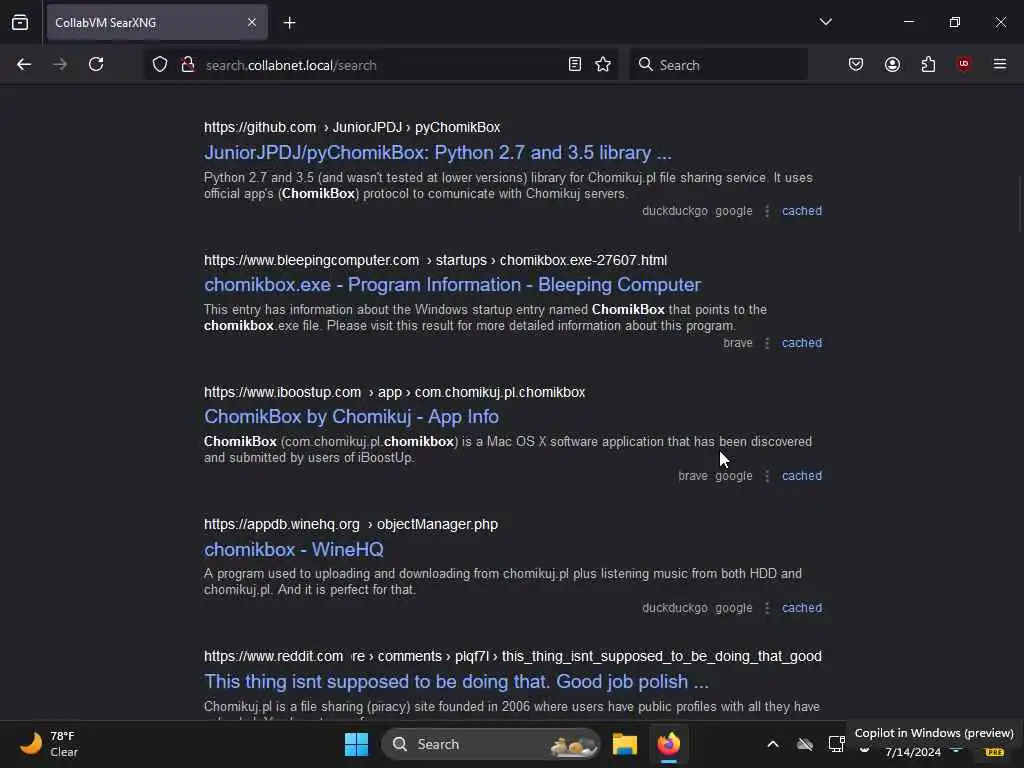This screenshot has height=768, width=1024.
Task: Open Firefox recent browsing view icon
Action: coord(20,23)
